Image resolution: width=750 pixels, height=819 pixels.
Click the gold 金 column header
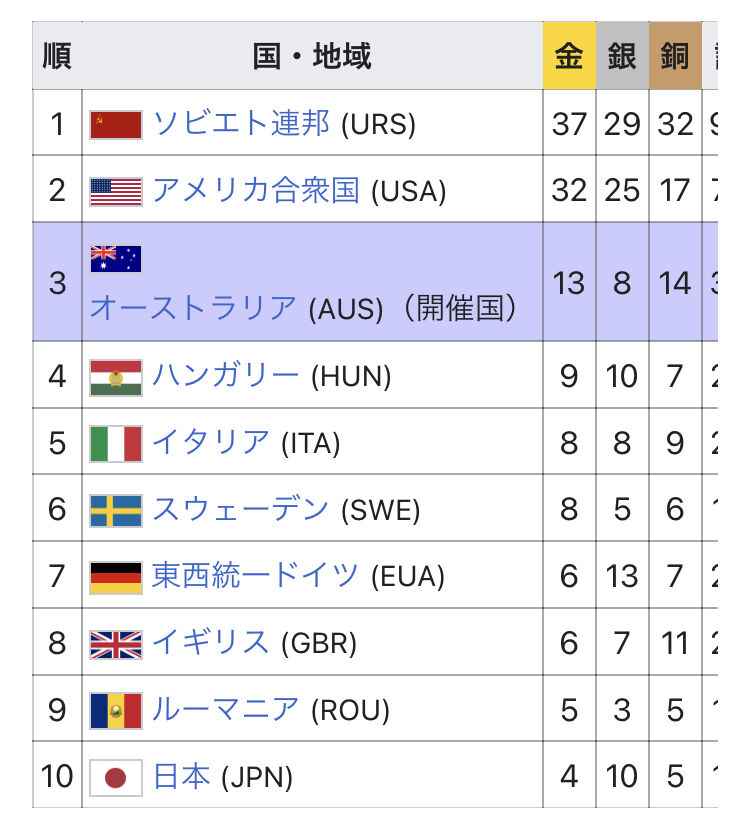point(569,56)
